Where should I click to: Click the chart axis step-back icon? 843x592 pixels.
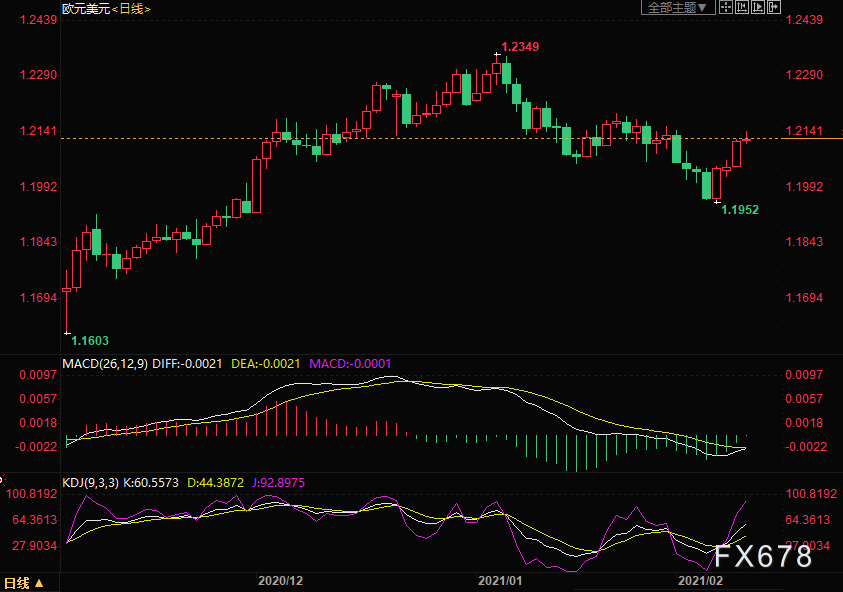(742, 7)
